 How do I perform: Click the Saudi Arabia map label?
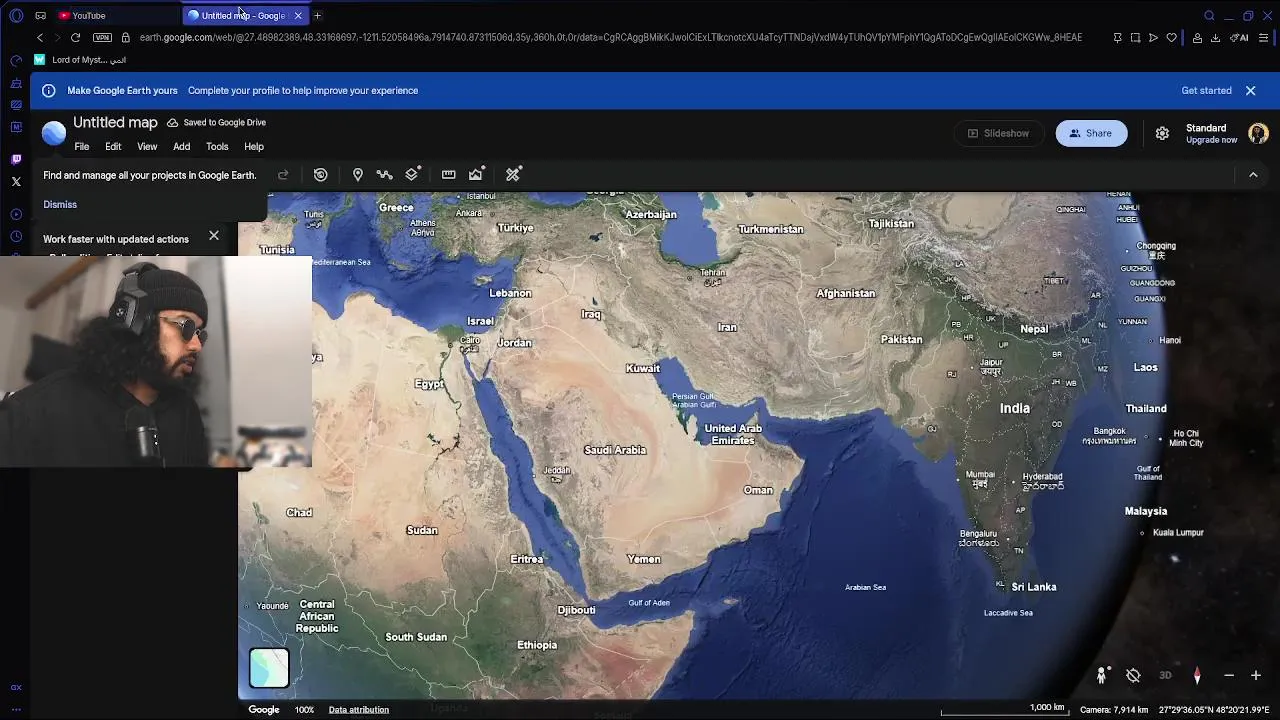615,450
